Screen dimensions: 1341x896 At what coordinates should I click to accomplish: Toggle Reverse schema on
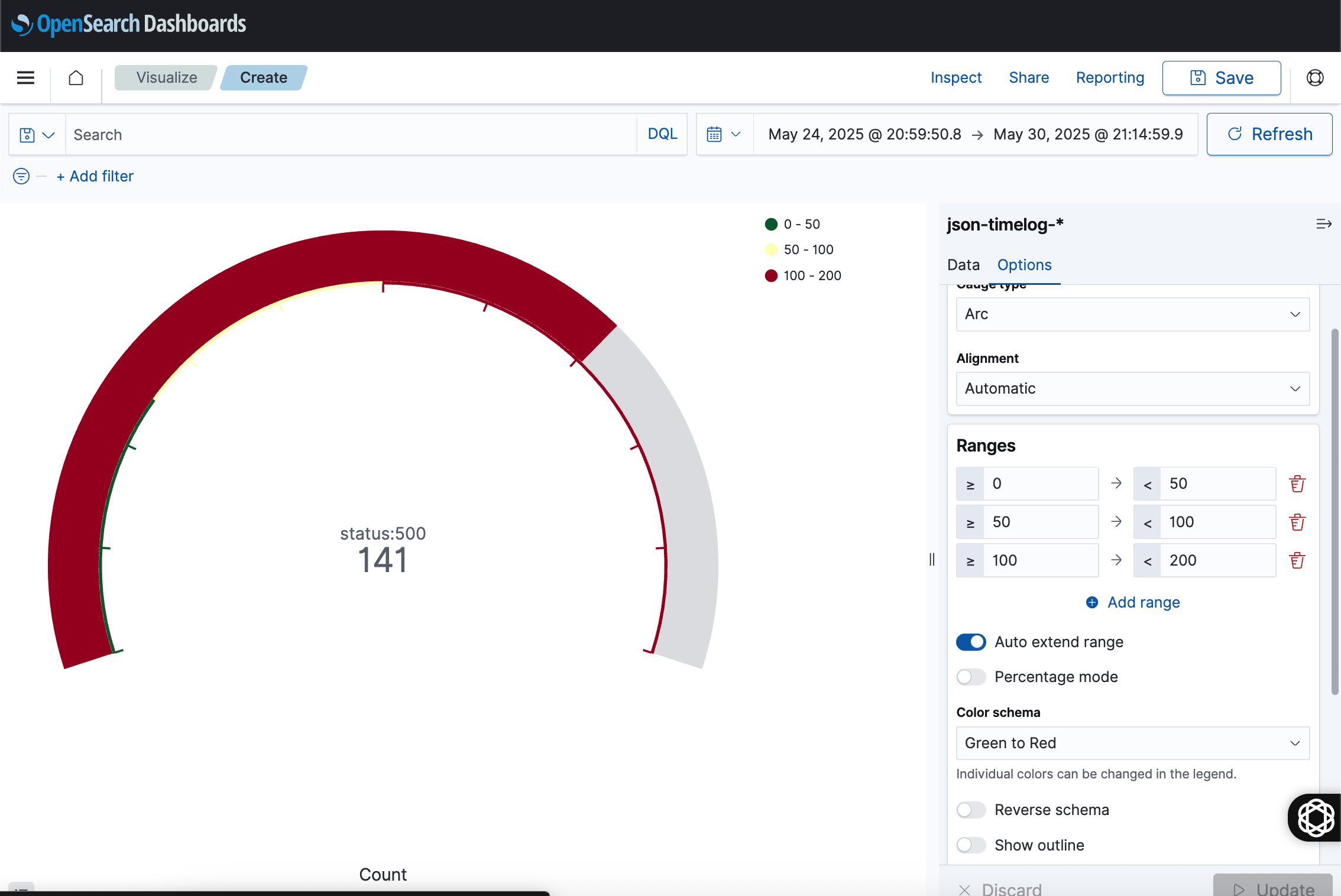click(x=971, y=810)
